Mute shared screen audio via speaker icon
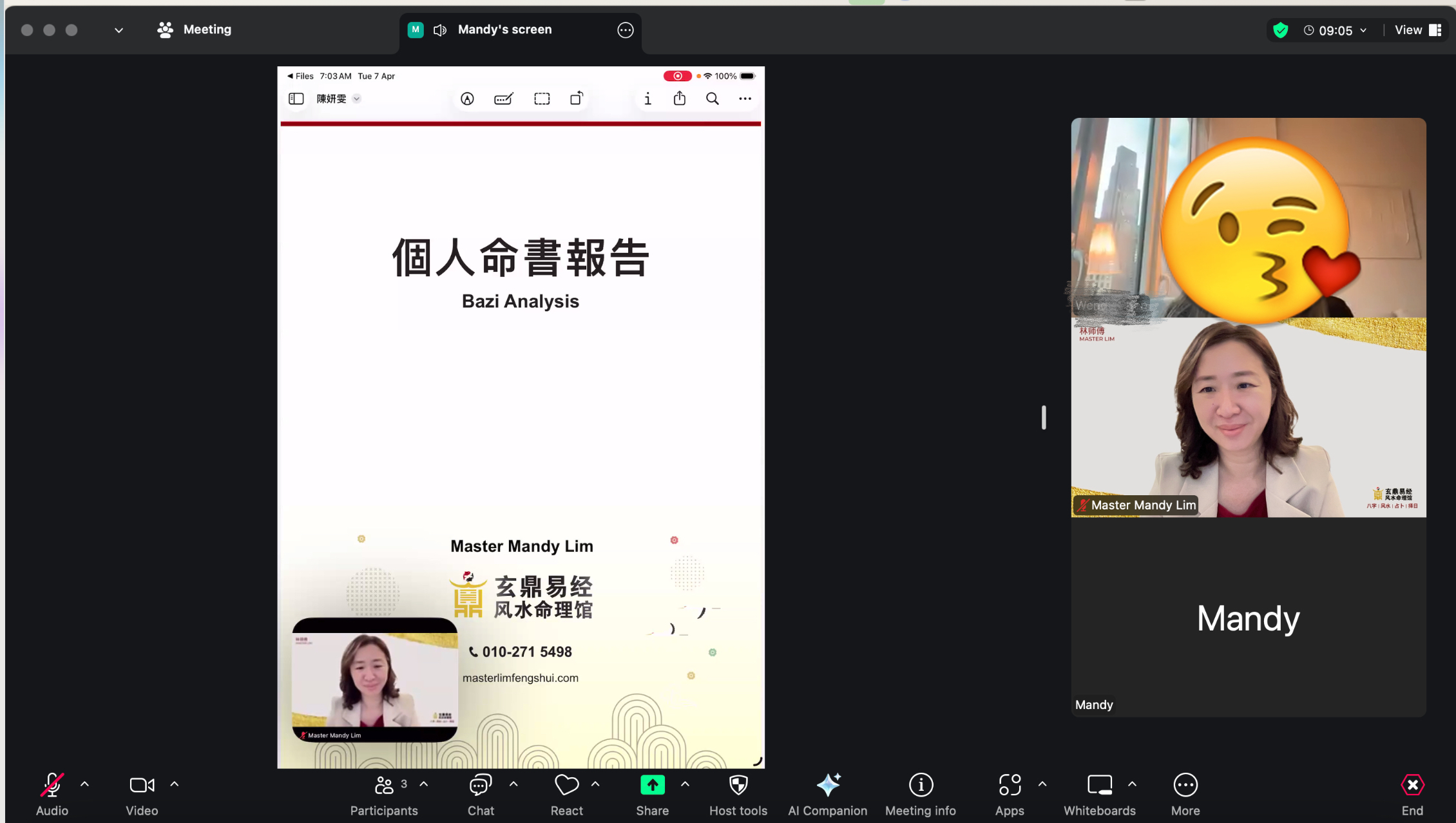1456x823 pixels. (x=439, y=30)
